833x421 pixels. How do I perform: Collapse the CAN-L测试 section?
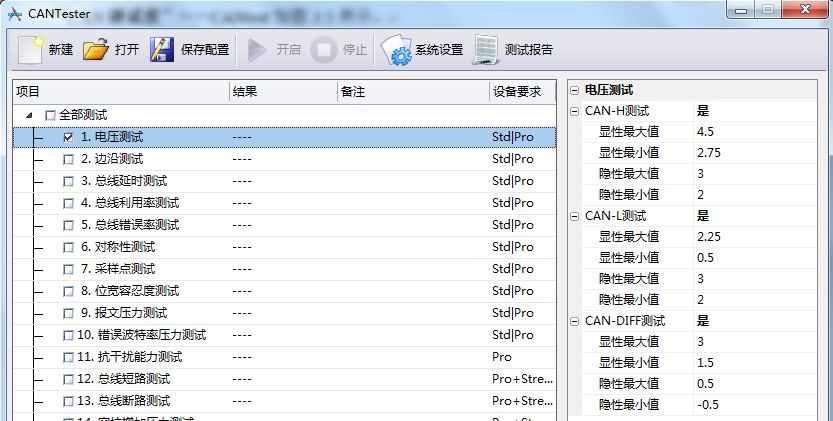(574, 216)
